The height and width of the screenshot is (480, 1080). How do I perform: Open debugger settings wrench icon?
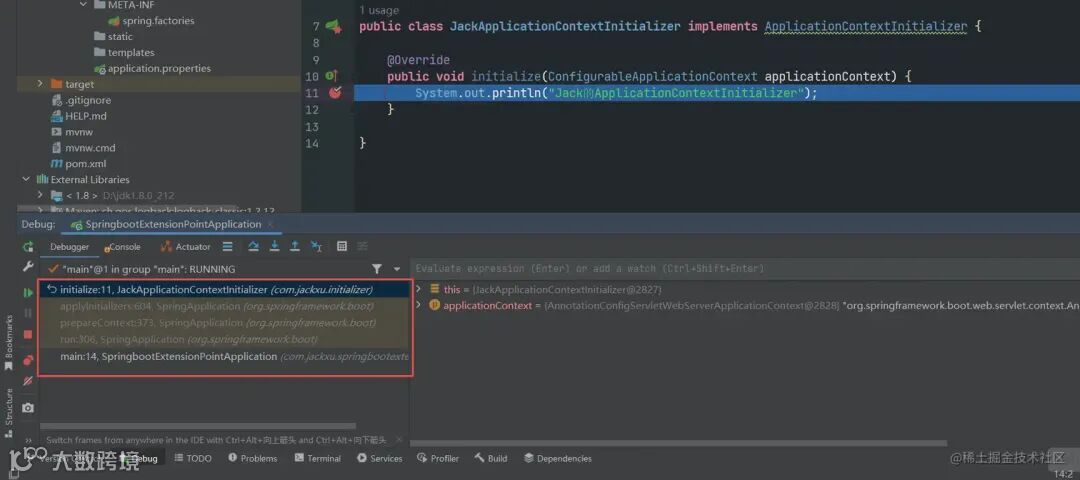point(28,267)
